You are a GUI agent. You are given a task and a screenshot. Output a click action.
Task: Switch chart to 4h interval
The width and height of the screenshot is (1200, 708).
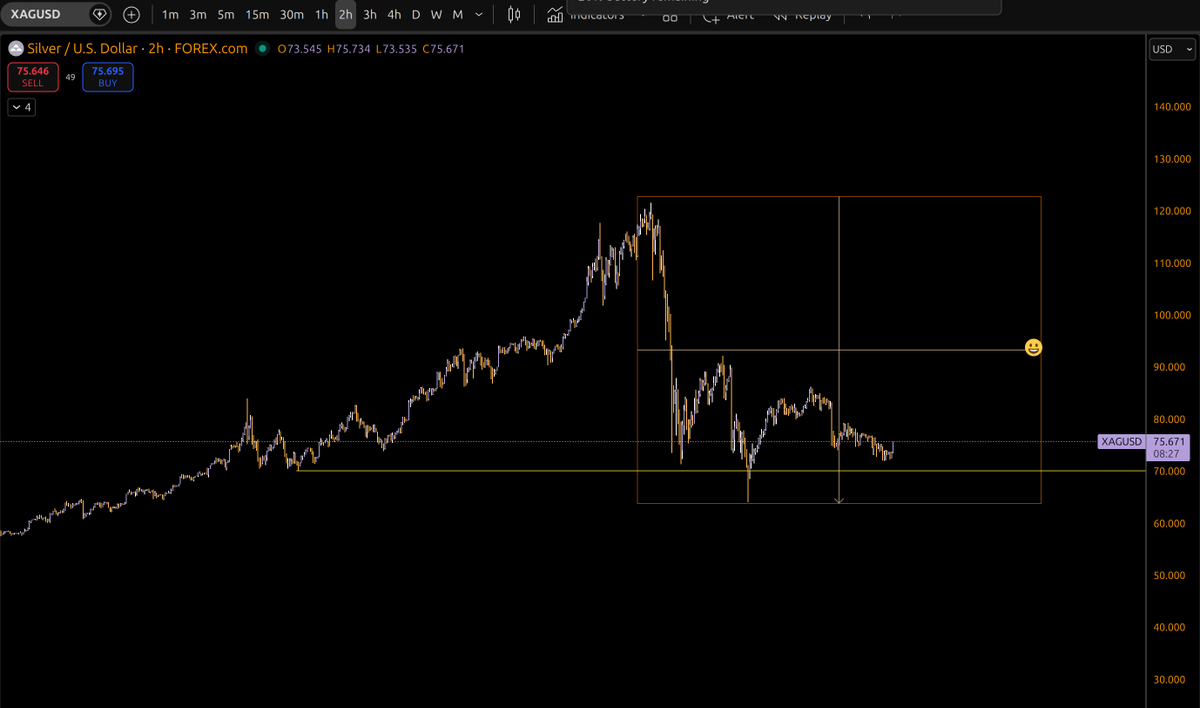(x=394, y=15)
